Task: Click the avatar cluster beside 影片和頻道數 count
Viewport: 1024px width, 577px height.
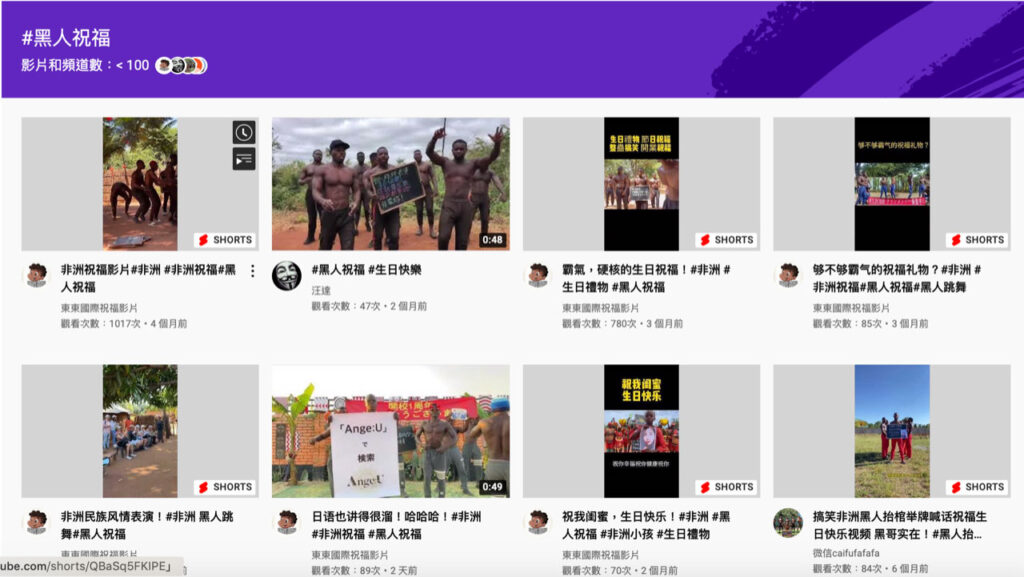Action: point(181,66)
